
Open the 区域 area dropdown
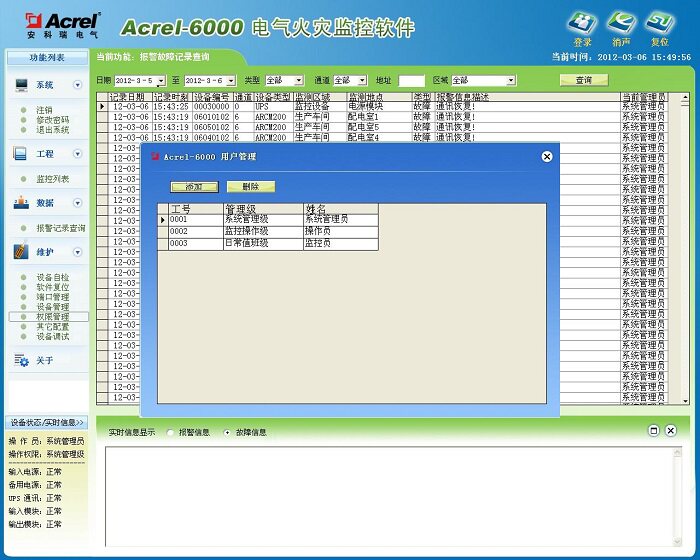coord(511,80)
